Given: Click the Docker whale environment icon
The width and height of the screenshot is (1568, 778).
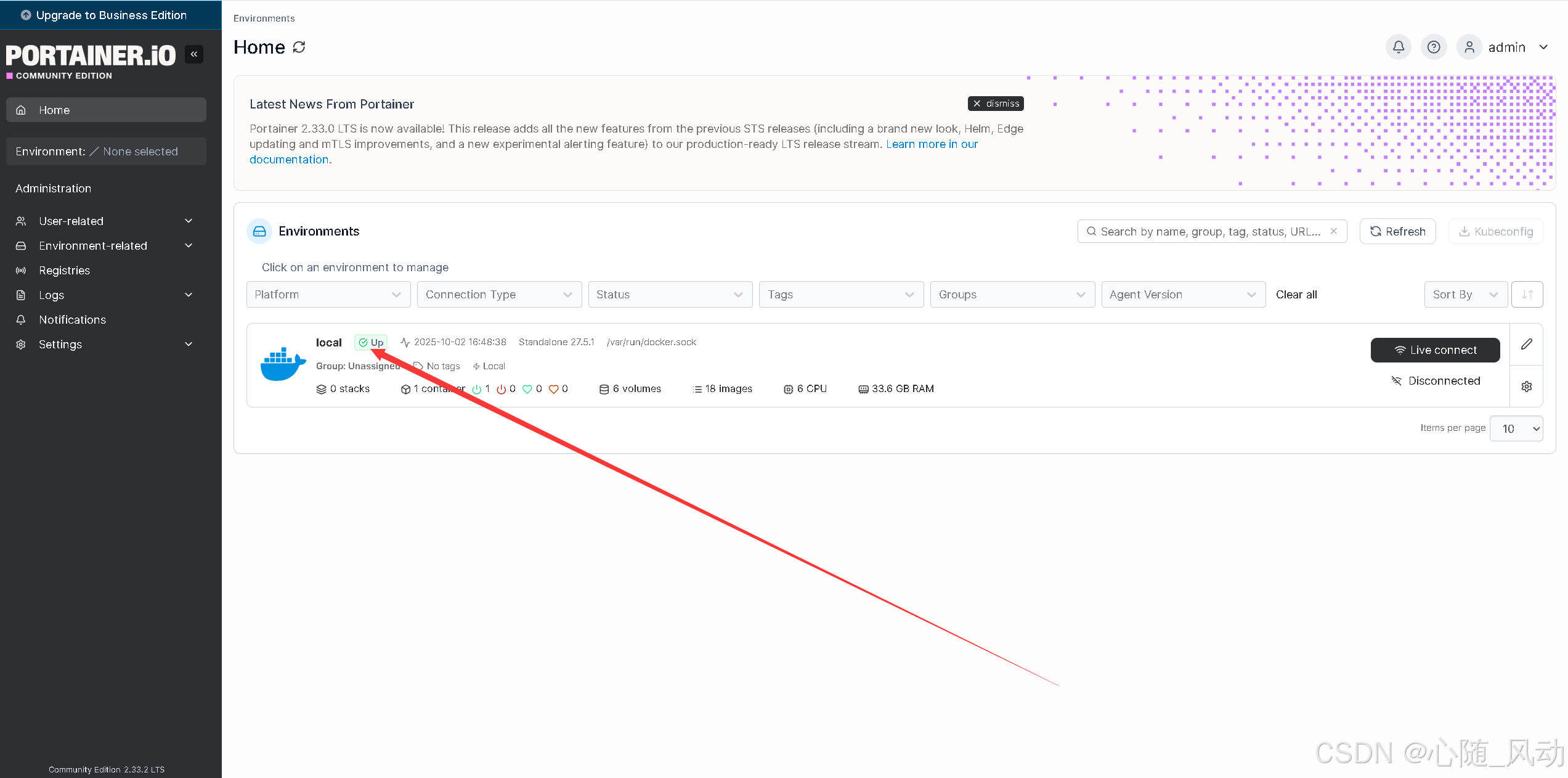Looking at the screenshot, I should (283, 364).
